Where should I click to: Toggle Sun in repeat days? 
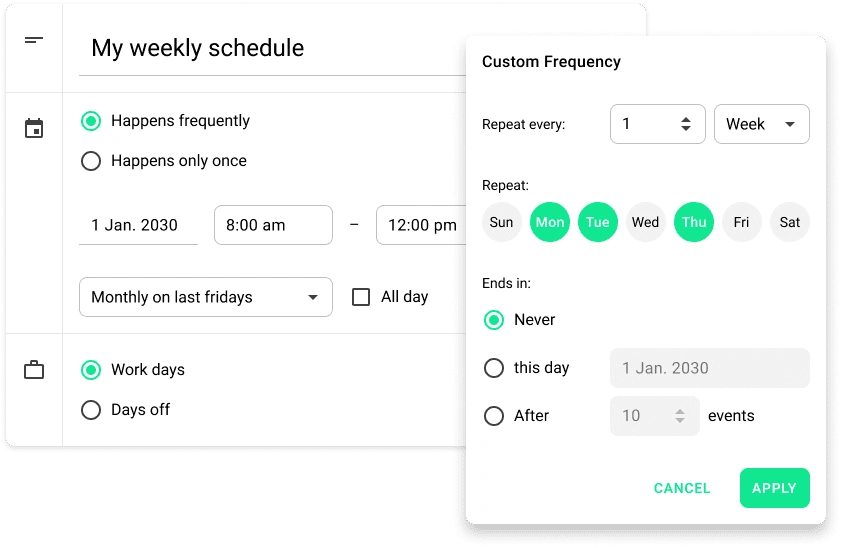pos(502,222)
